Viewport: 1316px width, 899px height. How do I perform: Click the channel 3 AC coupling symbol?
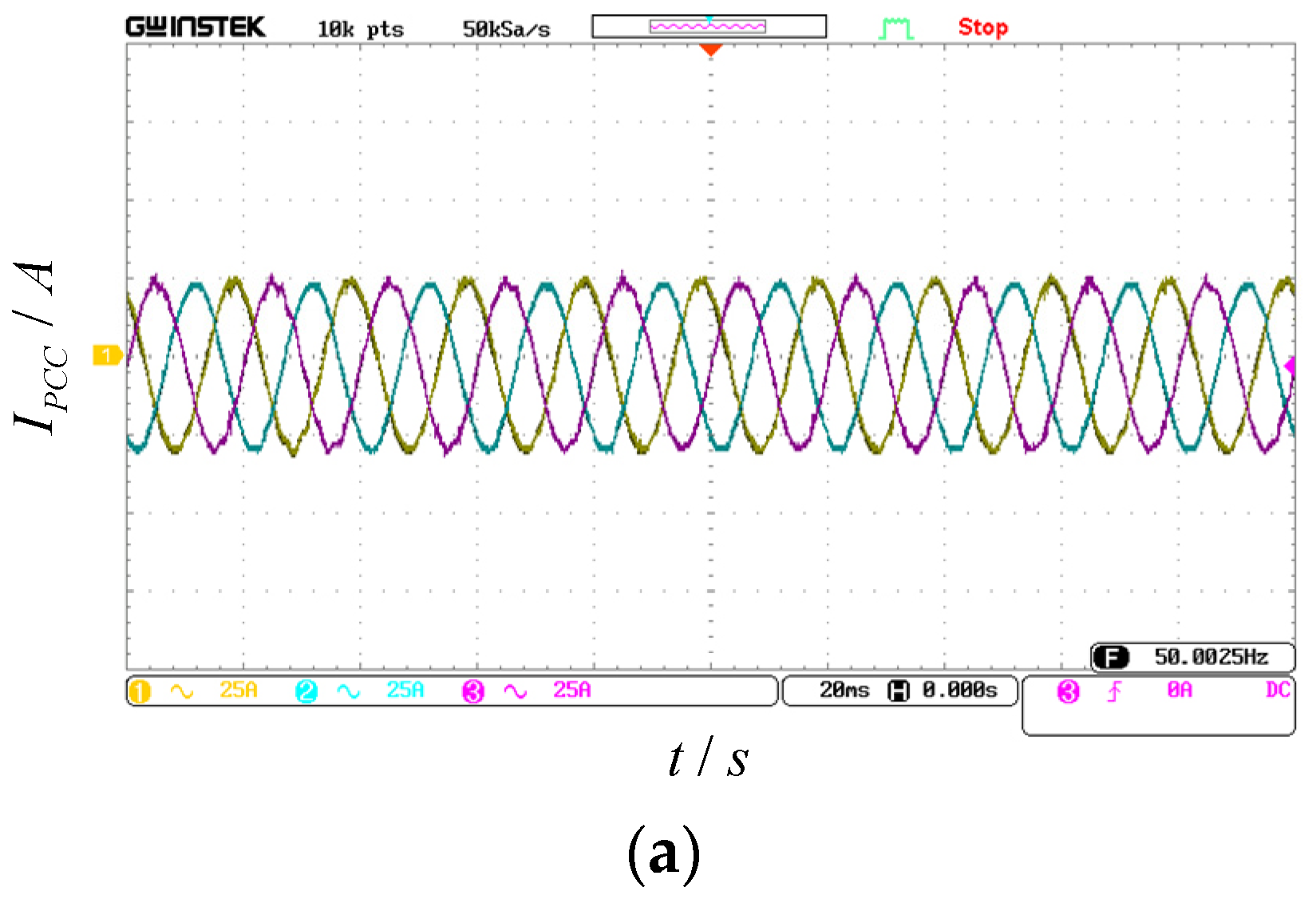point(516,691)
